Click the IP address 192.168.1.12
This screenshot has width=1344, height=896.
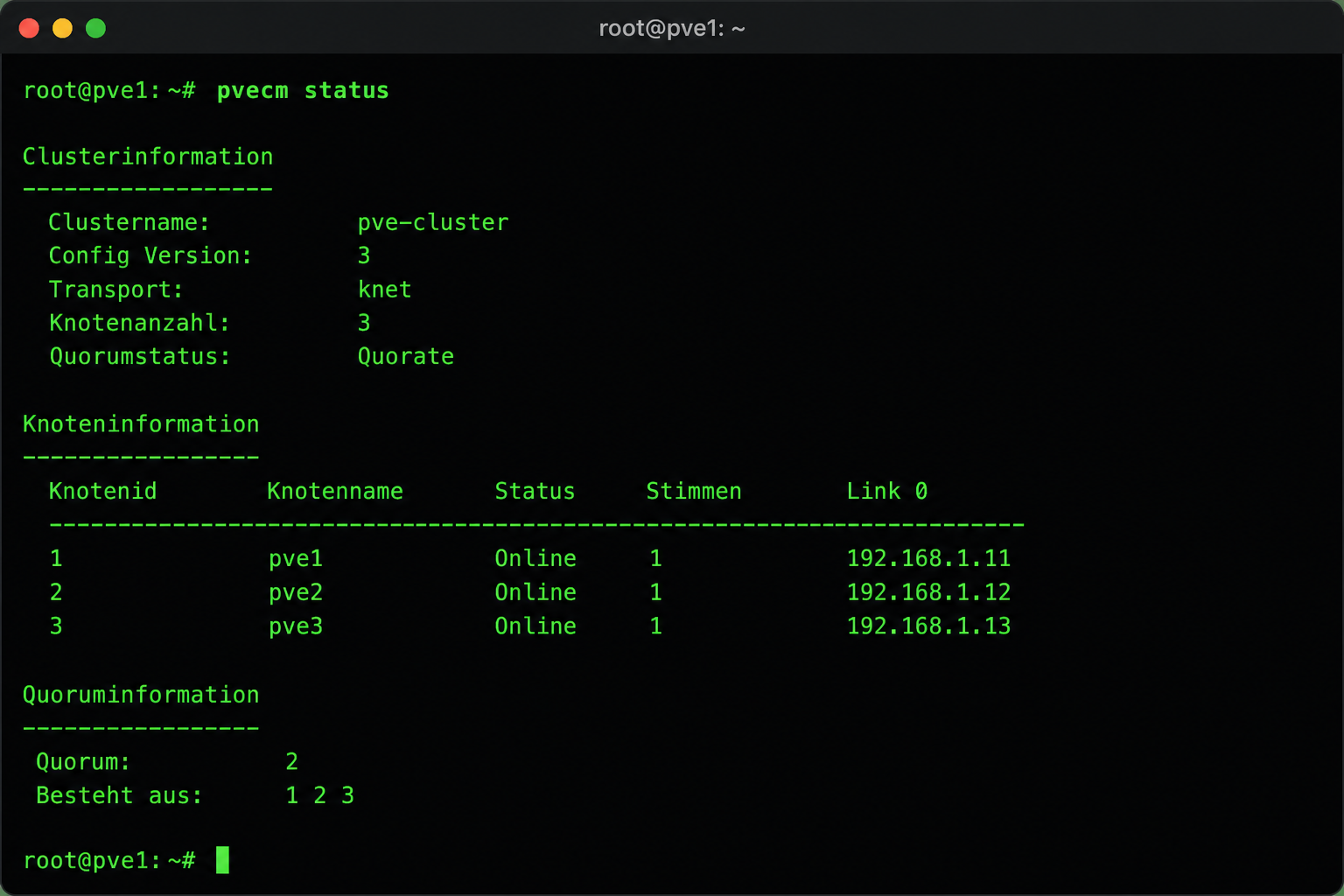(x=928, y=593)
